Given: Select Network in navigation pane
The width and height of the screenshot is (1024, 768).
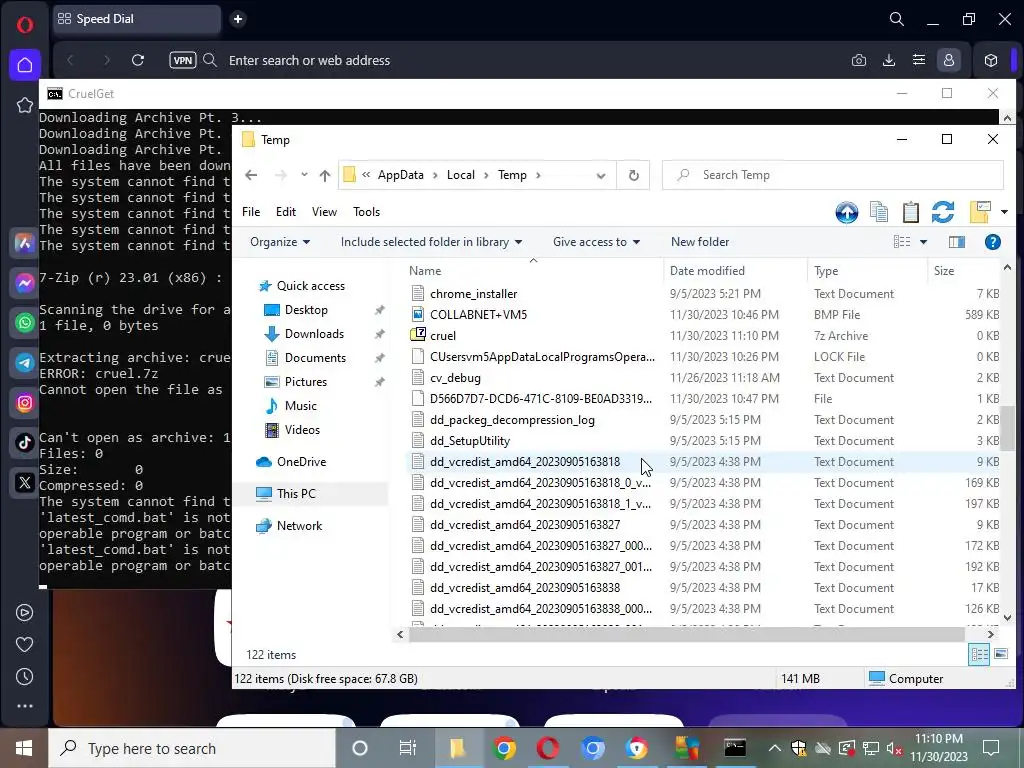Looking at the screenshot, I should click(x=299, y=526).
